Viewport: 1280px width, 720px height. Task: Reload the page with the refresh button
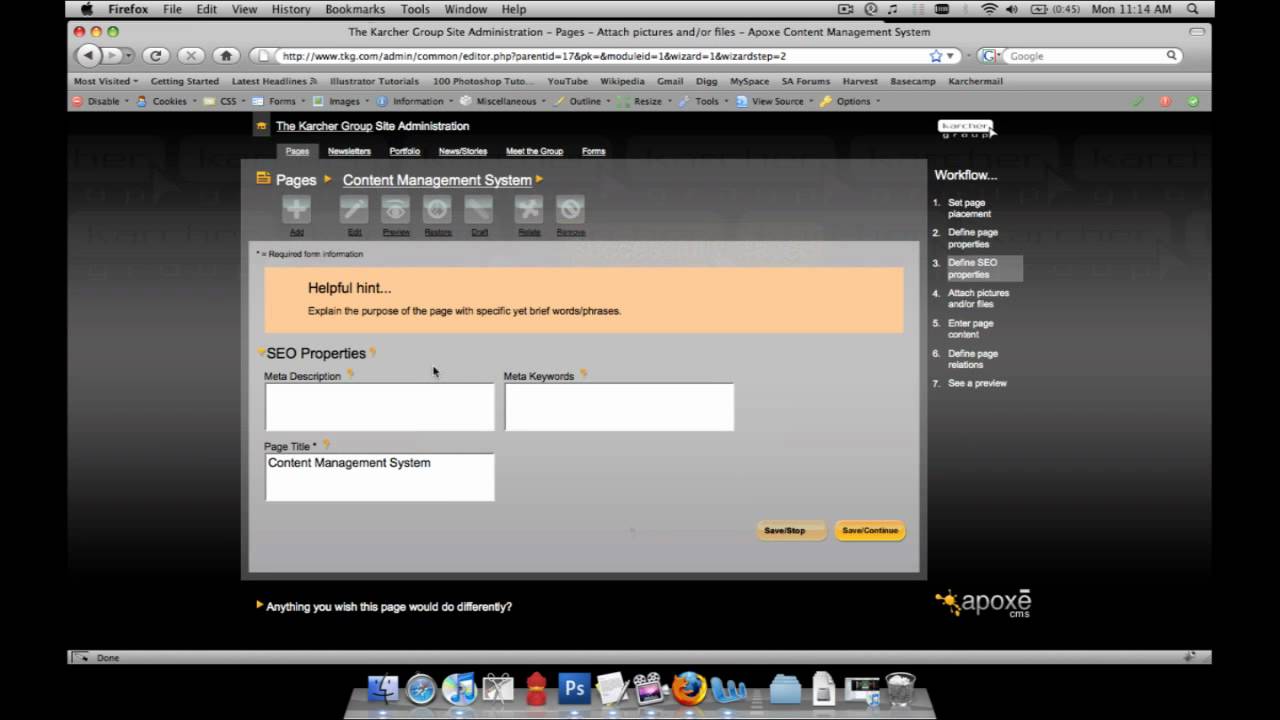(x=155, y=56)
